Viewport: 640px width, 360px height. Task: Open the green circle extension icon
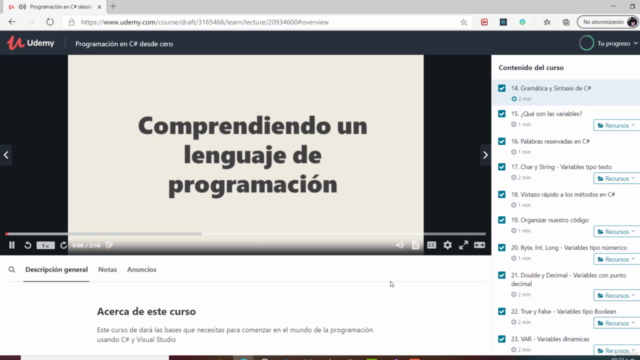522,22
